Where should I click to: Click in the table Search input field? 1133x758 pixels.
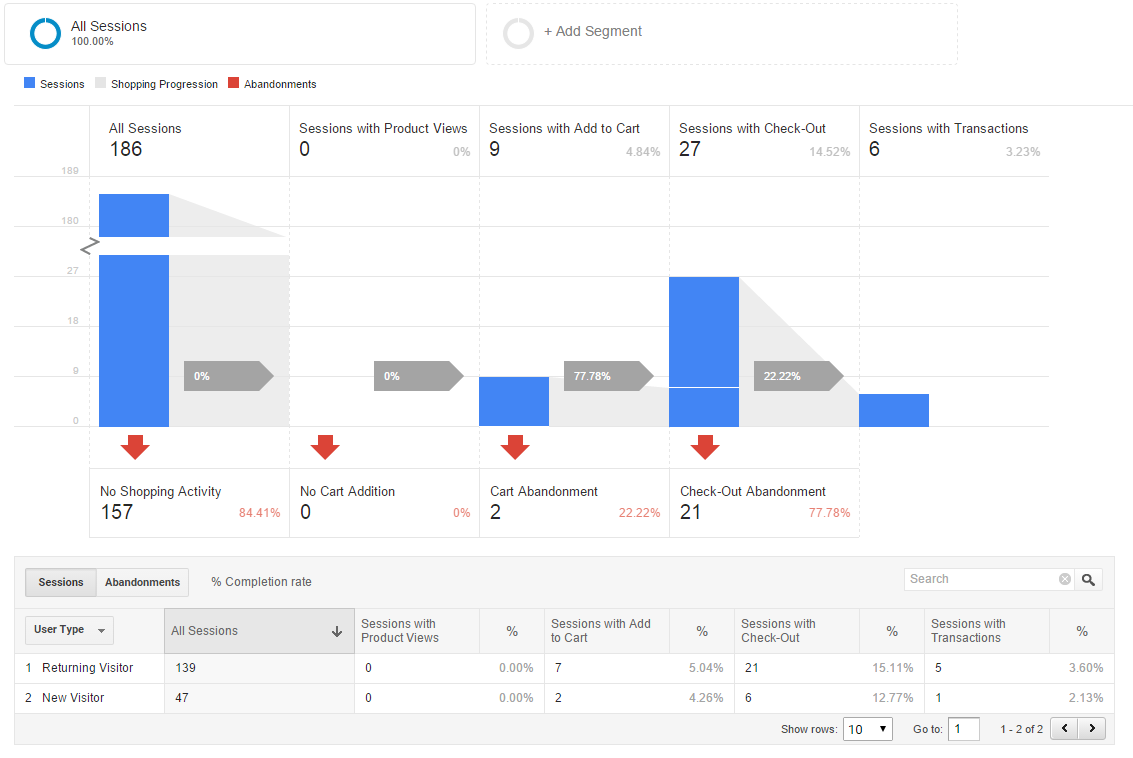[980, 579]
